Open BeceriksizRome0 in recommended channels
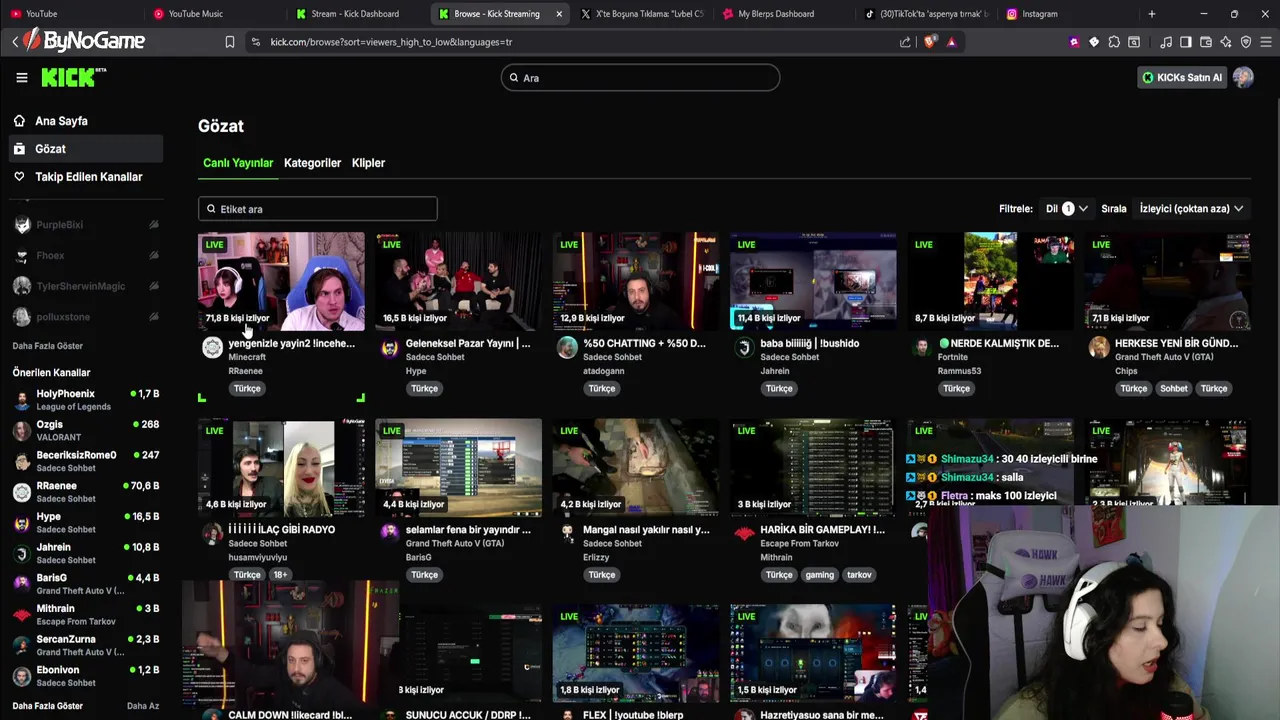This screenshot has width=1280, height=720. (85, 461)
